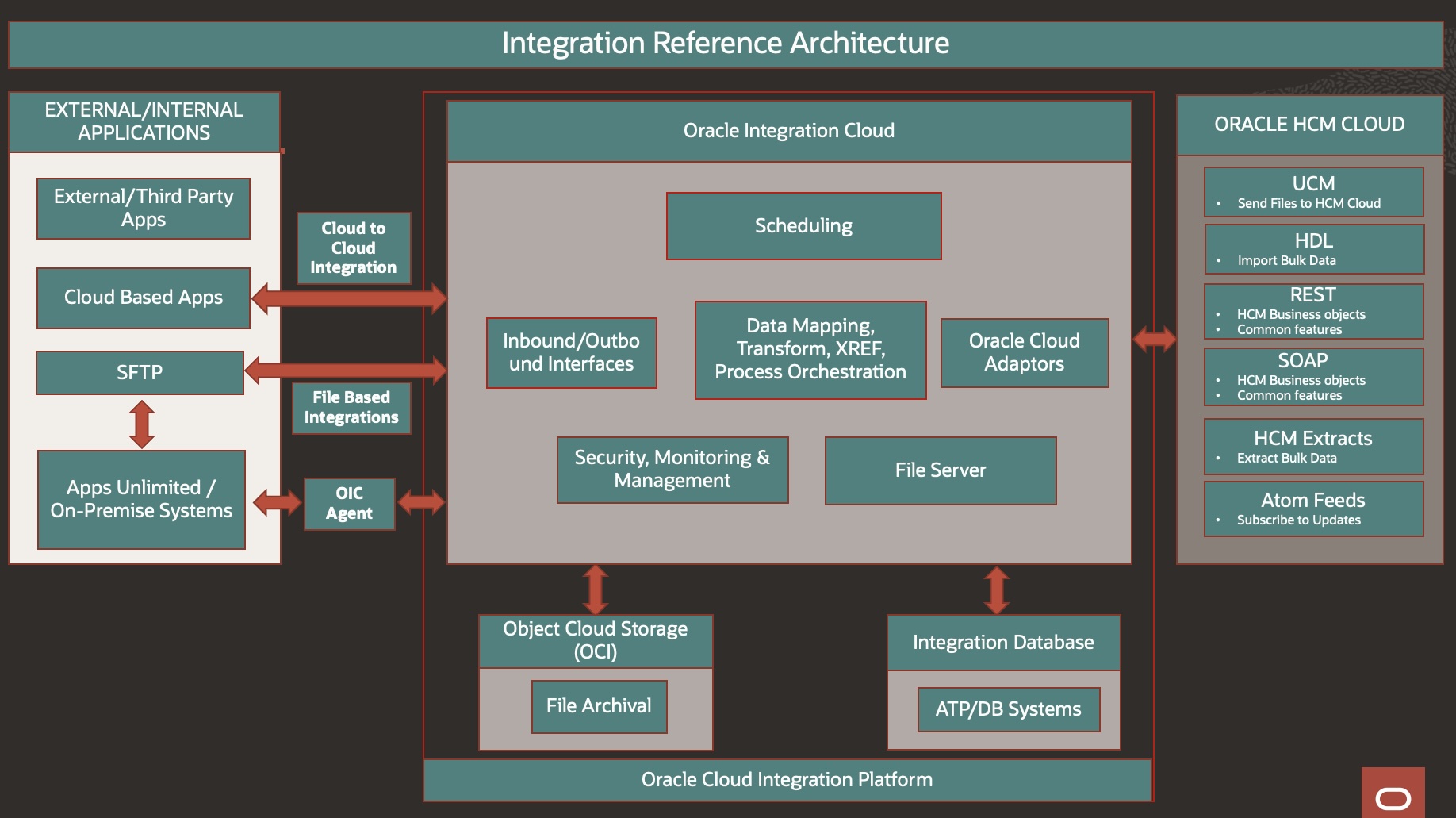Click the Oracle Cloud Adaptors block
Viewport: 1456px width, 818px height.
click(1024, 352)
